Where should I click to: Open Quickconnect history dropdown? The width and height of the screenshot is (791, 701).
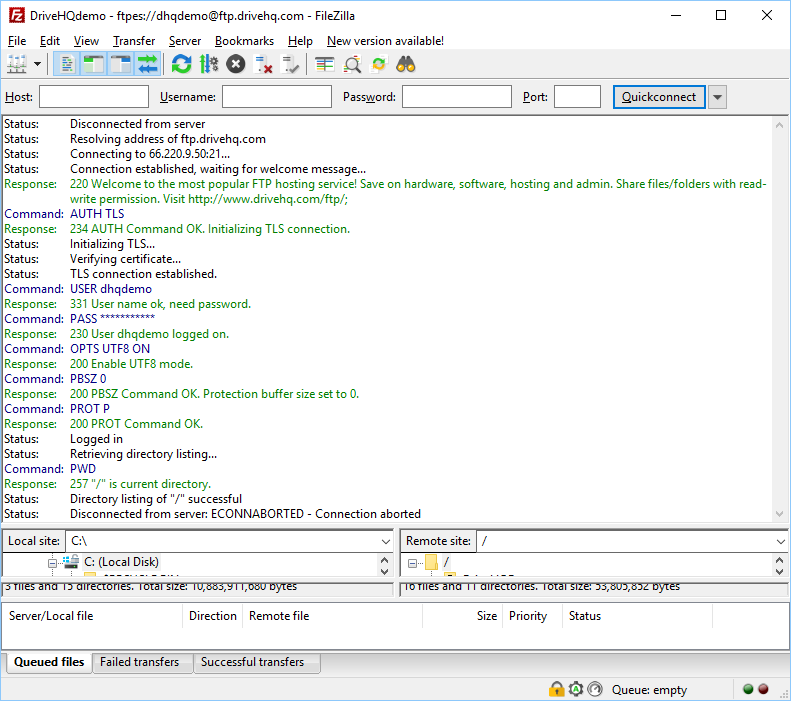click(x=717, y=97)
